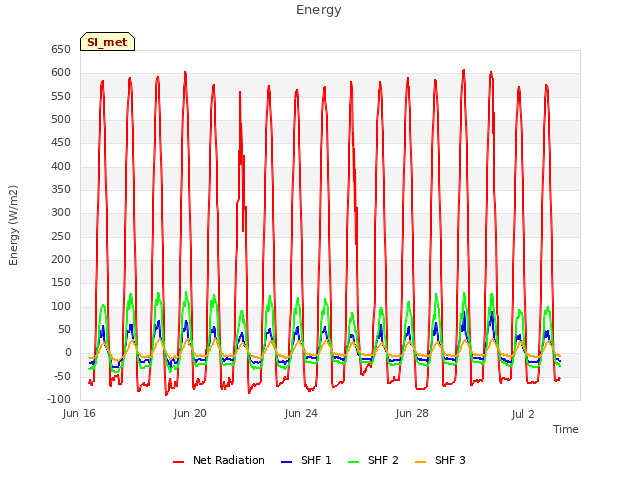640x480 pixels.
Task: Click the 150 y-axis tick label
Action: click(61, 282)
